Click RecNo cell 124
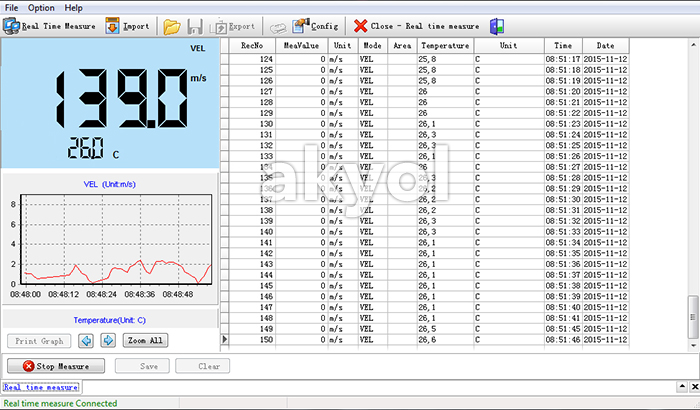 click(x=252, y=59)
